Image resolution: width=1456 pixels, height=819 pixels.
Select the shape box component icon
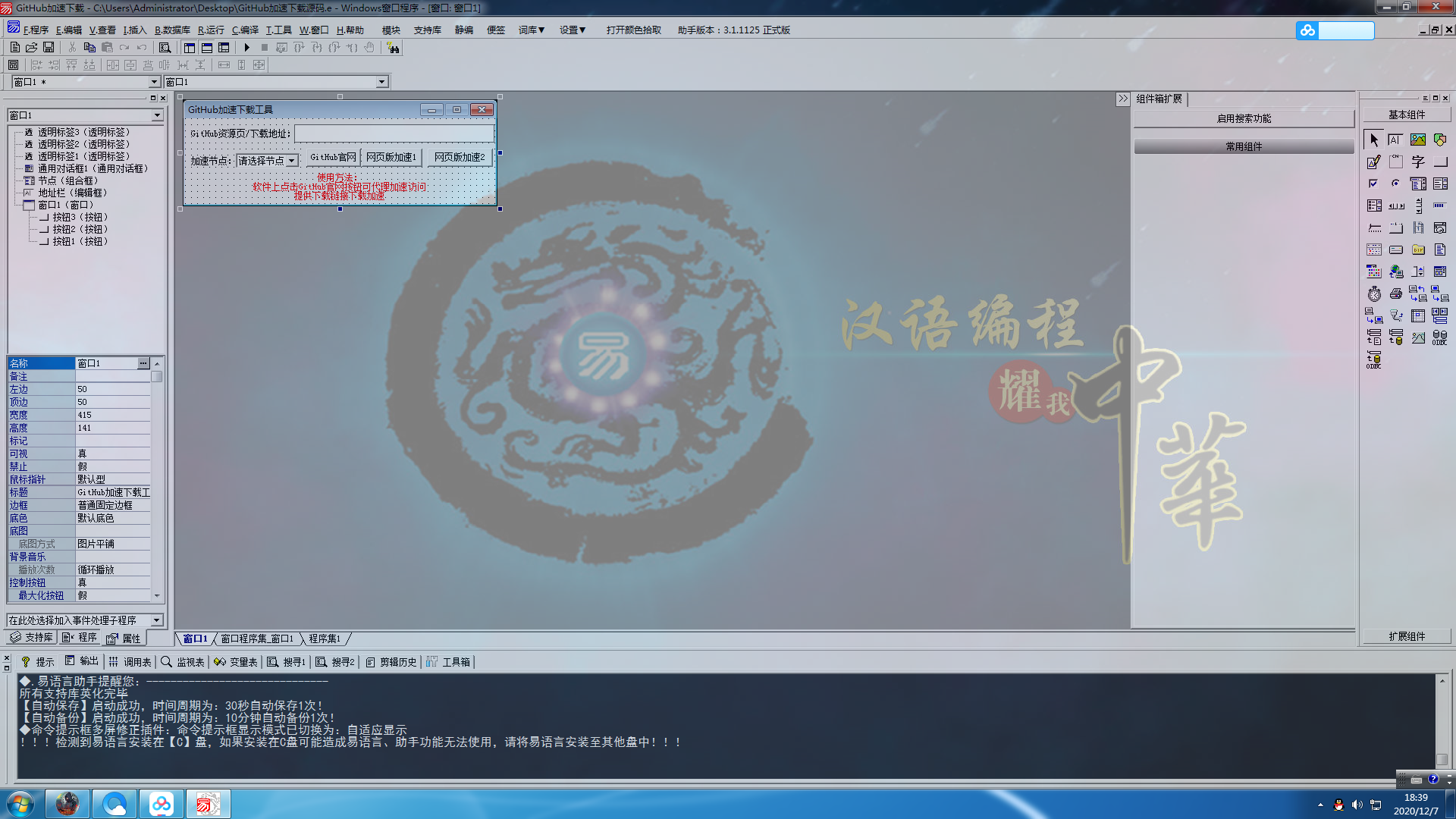pyautogui.click(x=1439, y=140)
